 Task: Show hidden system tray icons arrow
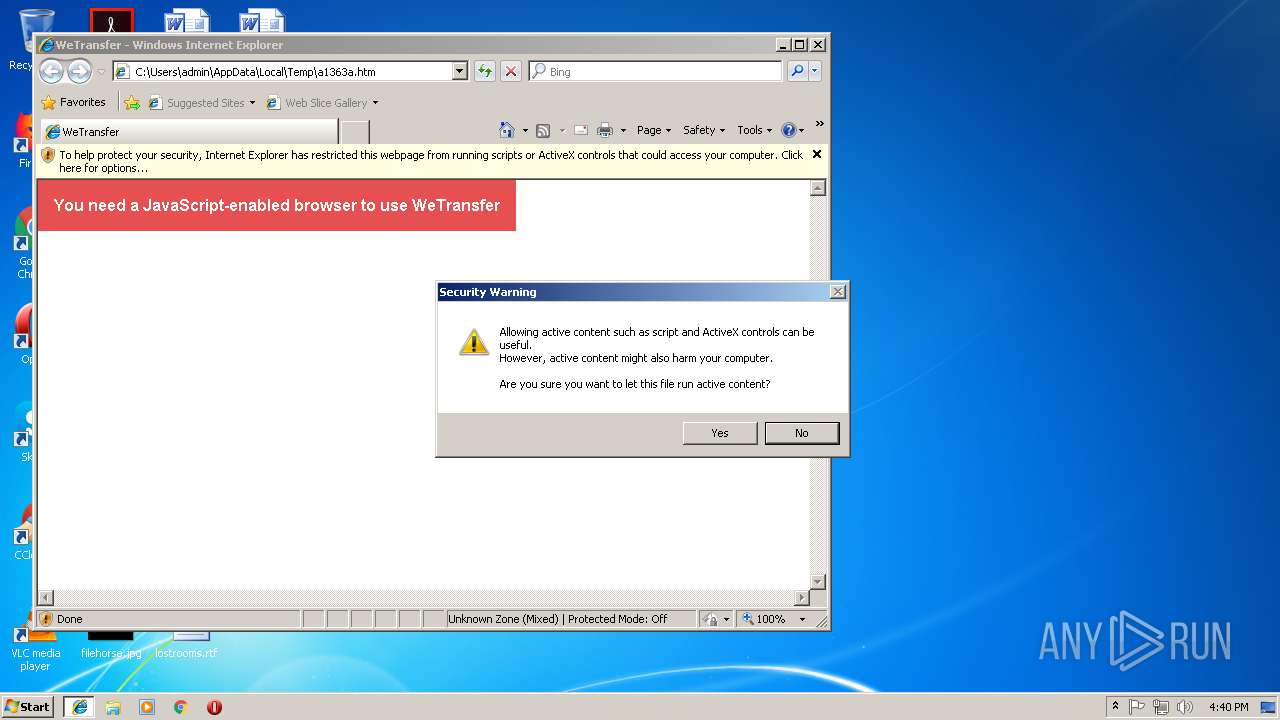pyautogui.click(x=1115, y=707)
